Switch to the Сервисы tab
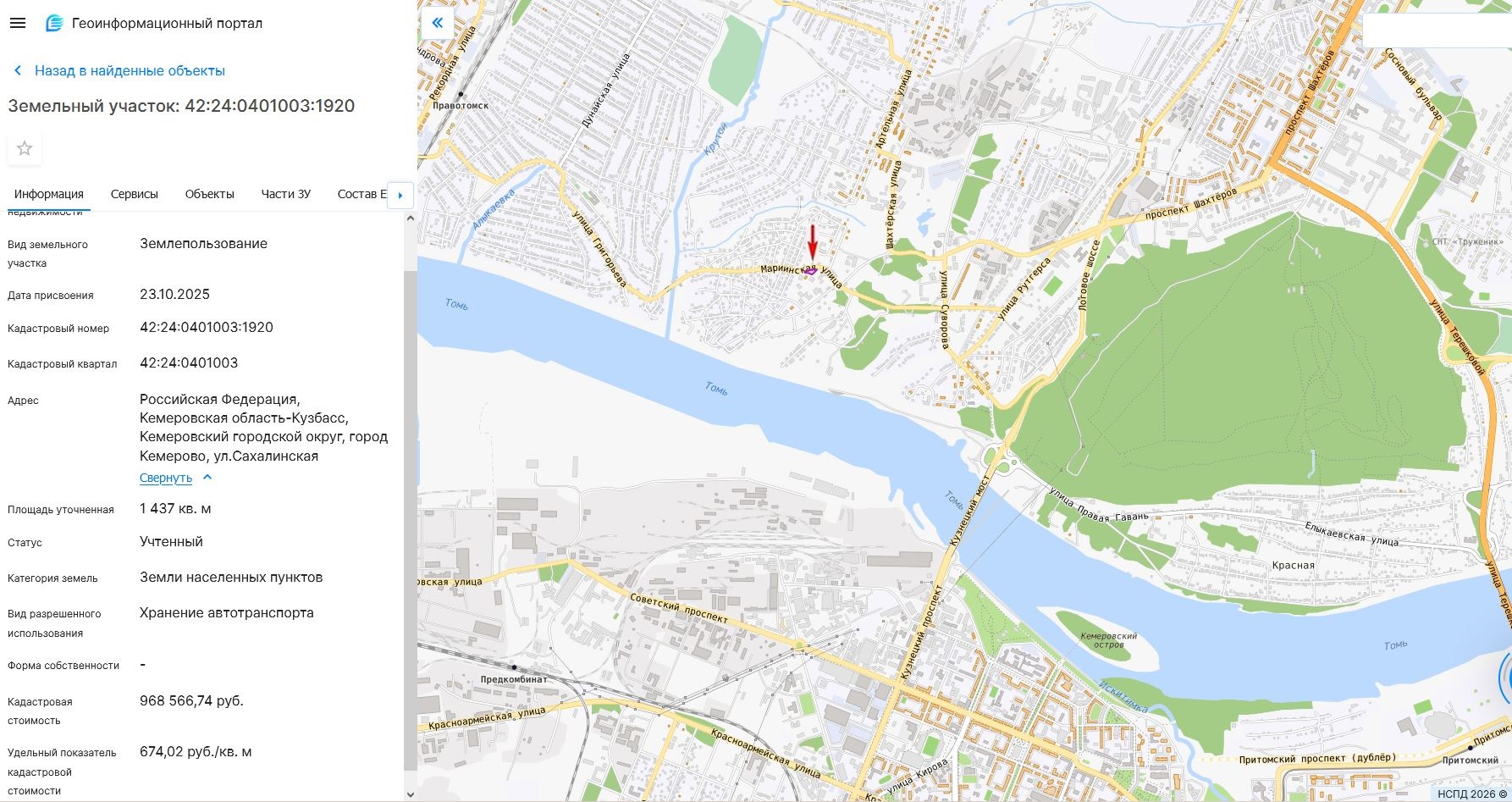This screenshot has height=802, width=1512. (134, 194)
